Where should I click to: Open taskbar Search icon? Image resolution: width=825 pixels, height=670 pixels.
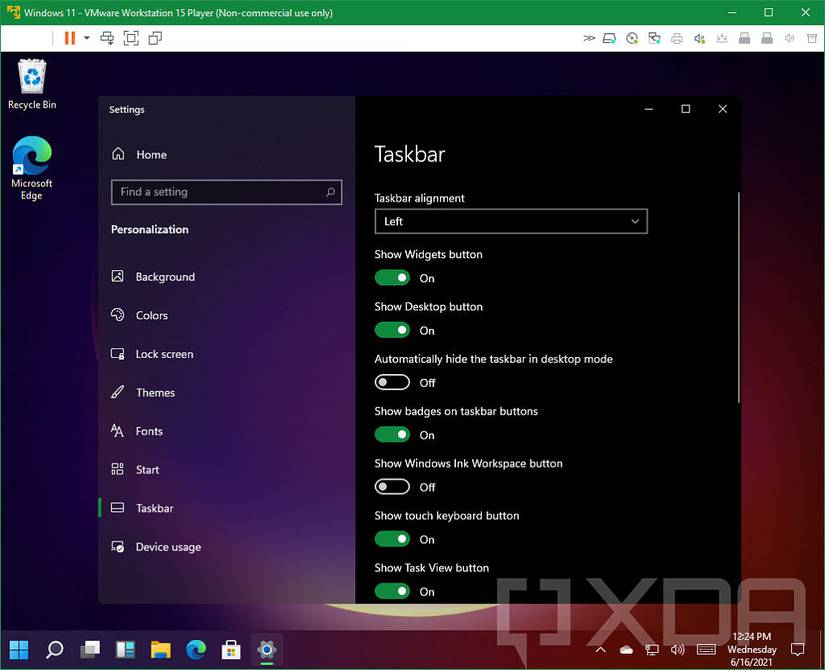tap(54, 650)
